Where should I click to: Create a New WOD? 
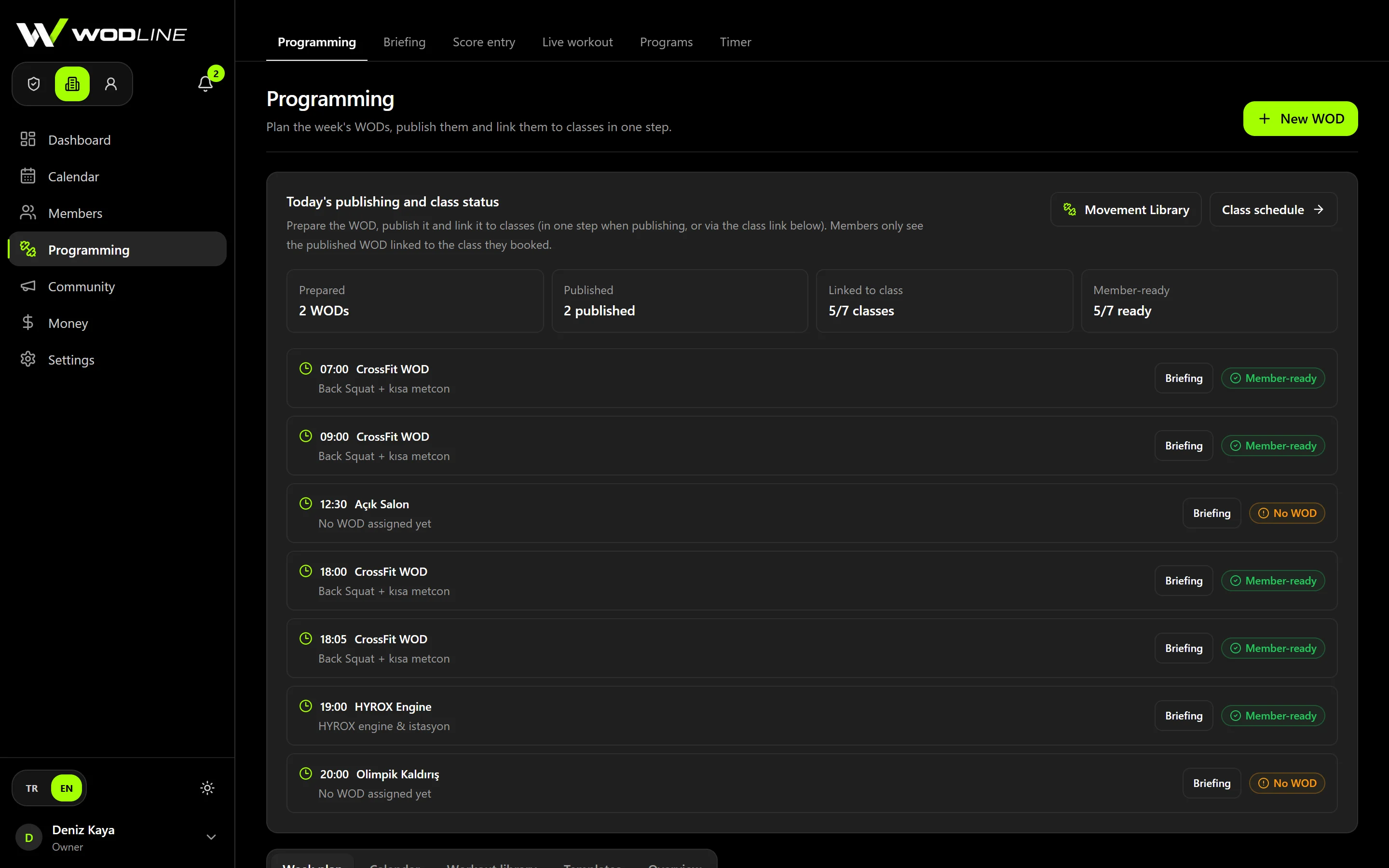pos(1300,119)
